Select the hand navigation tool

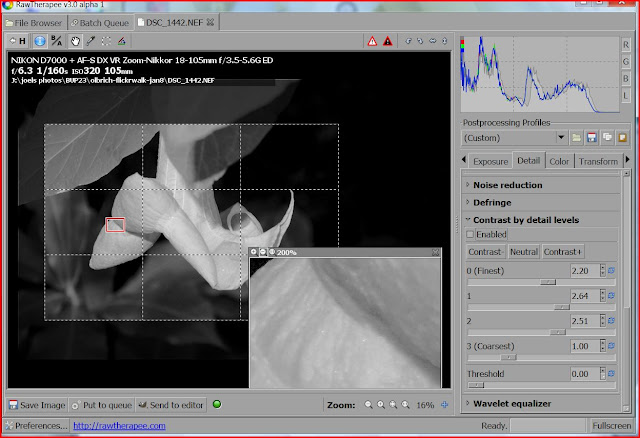coord(75,41)
